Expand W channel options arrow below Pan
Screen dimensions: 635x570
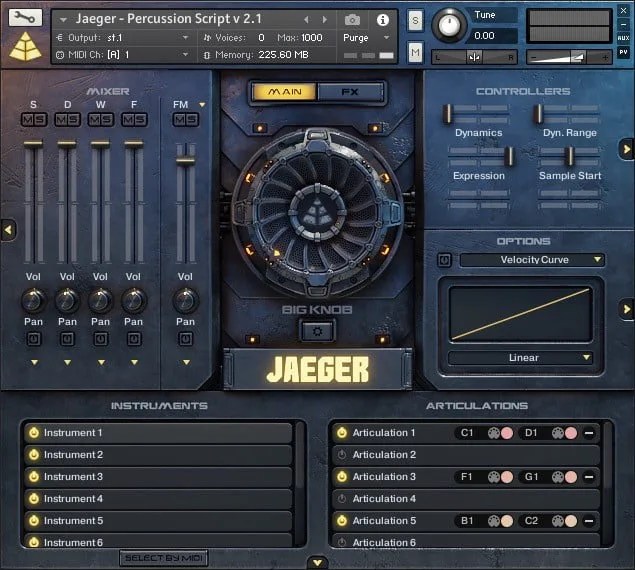(x=101, y=363)
